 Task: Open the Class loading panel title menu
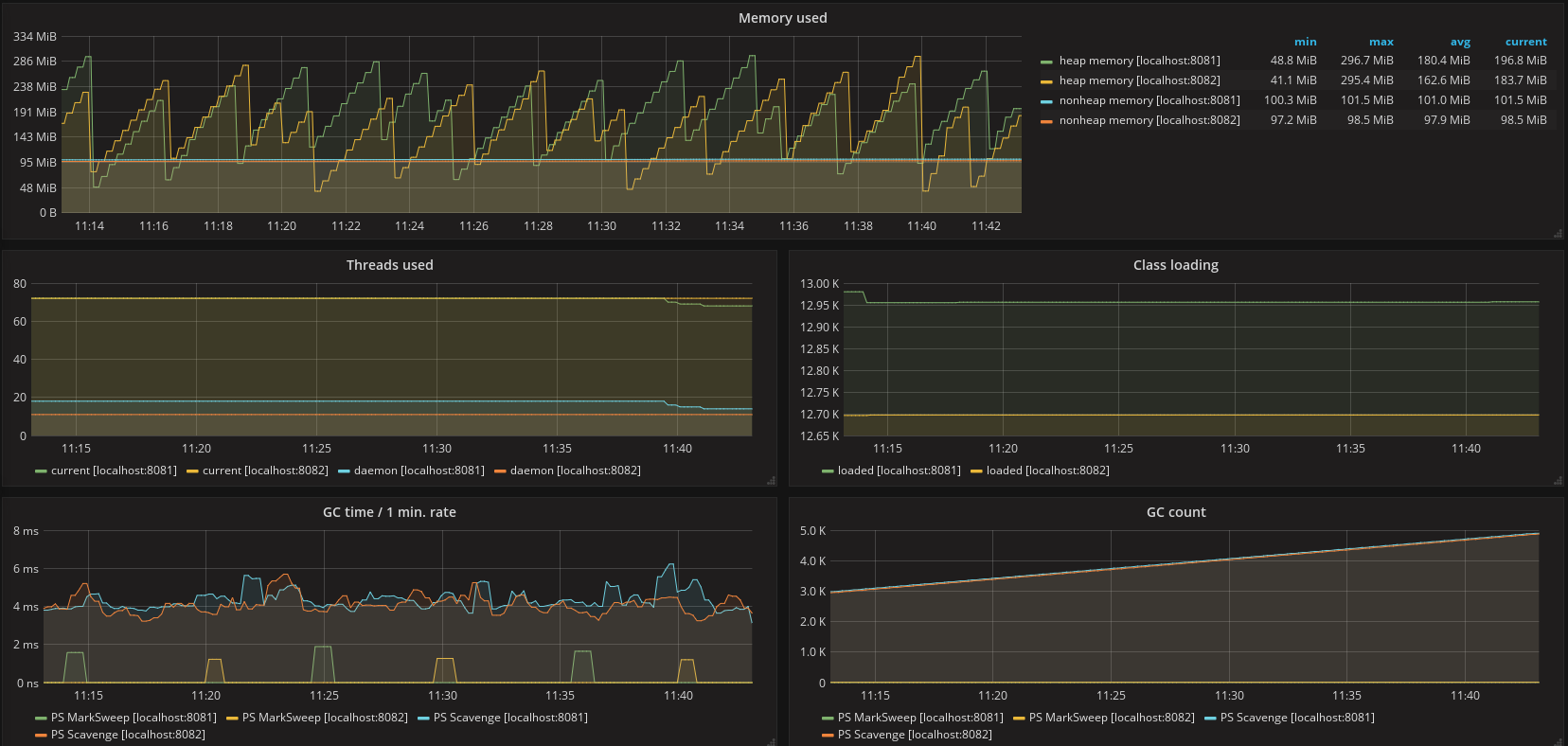pos(1175,265)
